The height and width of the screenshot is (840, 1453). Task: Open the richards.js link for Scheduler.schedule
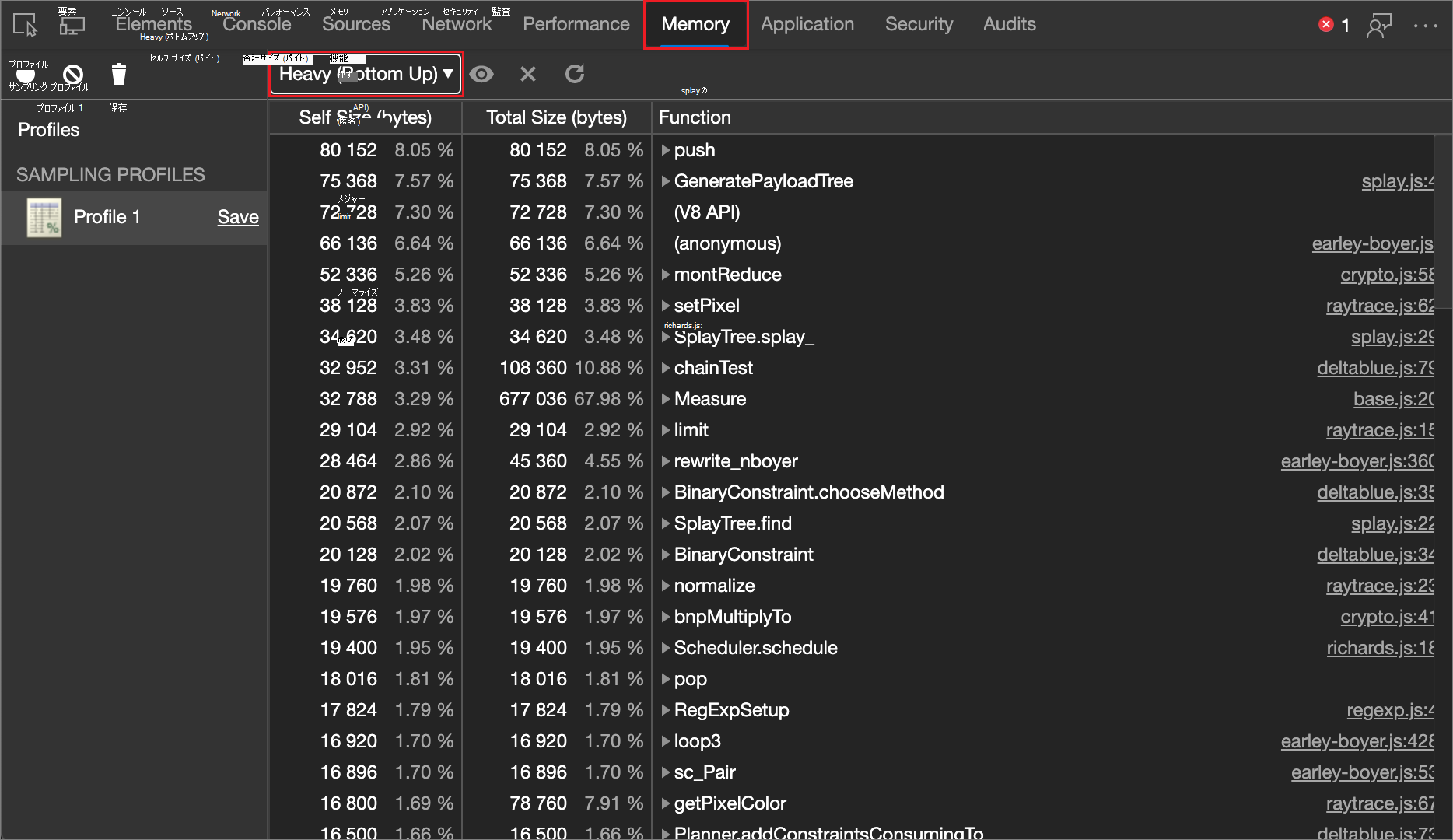tap(1380, 648)
